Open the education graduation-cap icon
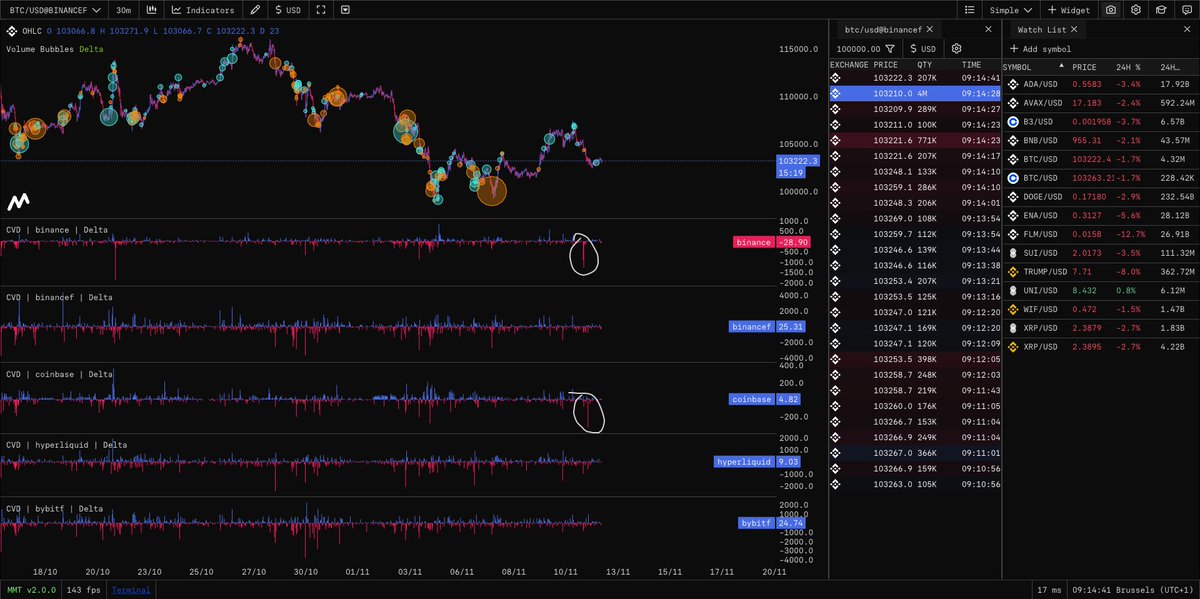The width and height of the screenshot is (1200, 599). 1160,9
